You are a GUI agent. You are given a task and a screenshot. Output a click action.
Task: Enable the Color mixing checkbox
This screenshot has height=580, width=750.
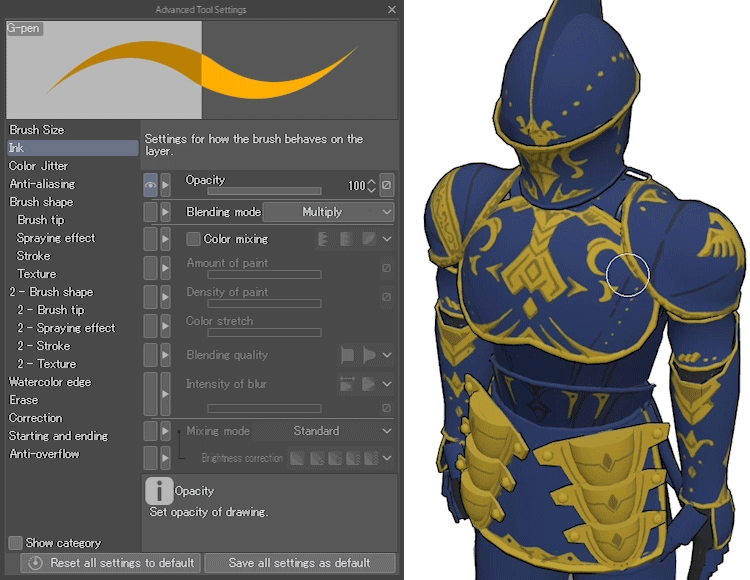click(x=194, y=239)
